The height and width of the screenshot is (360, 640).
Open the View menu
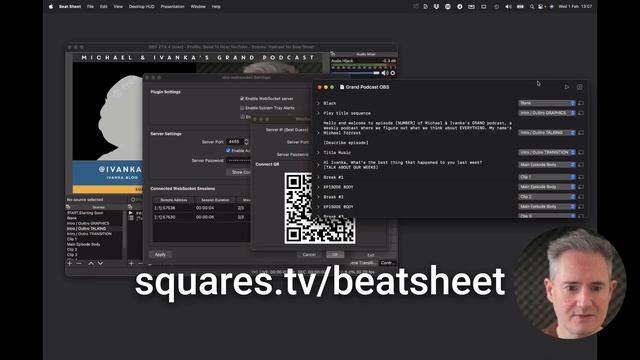pos(118,7)
